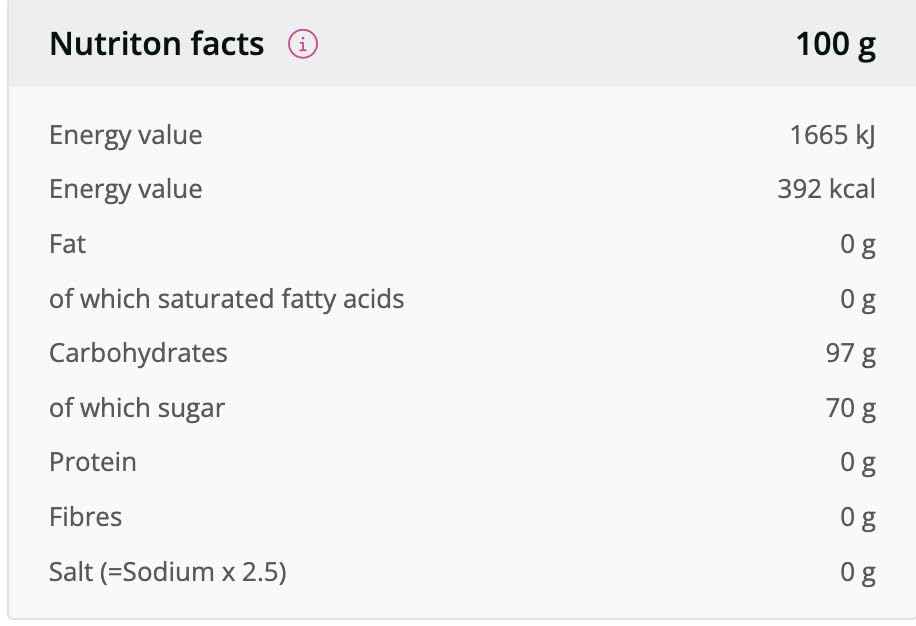Image resolution: width=916 pixels, height=626 pixels.
Task: Click the Fat 0 g value
Action: (857, 244)
